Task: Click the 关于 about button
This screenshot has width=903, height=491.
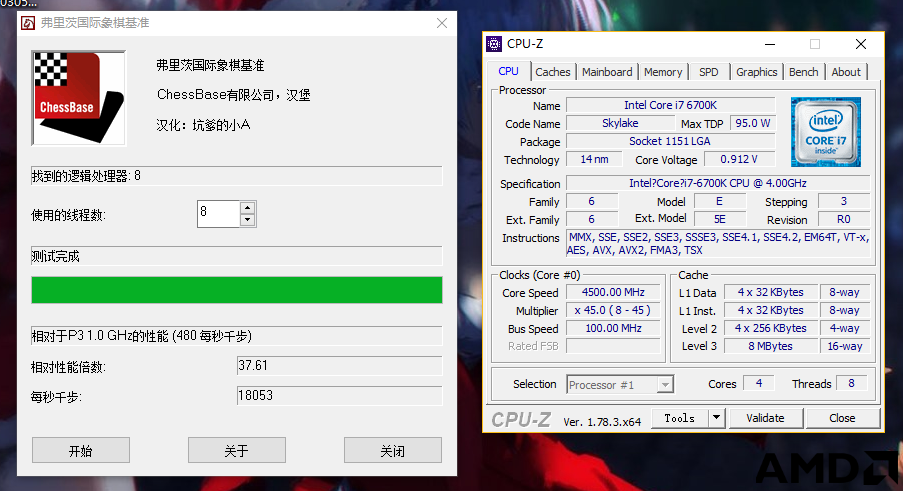Action: [237, 450]
